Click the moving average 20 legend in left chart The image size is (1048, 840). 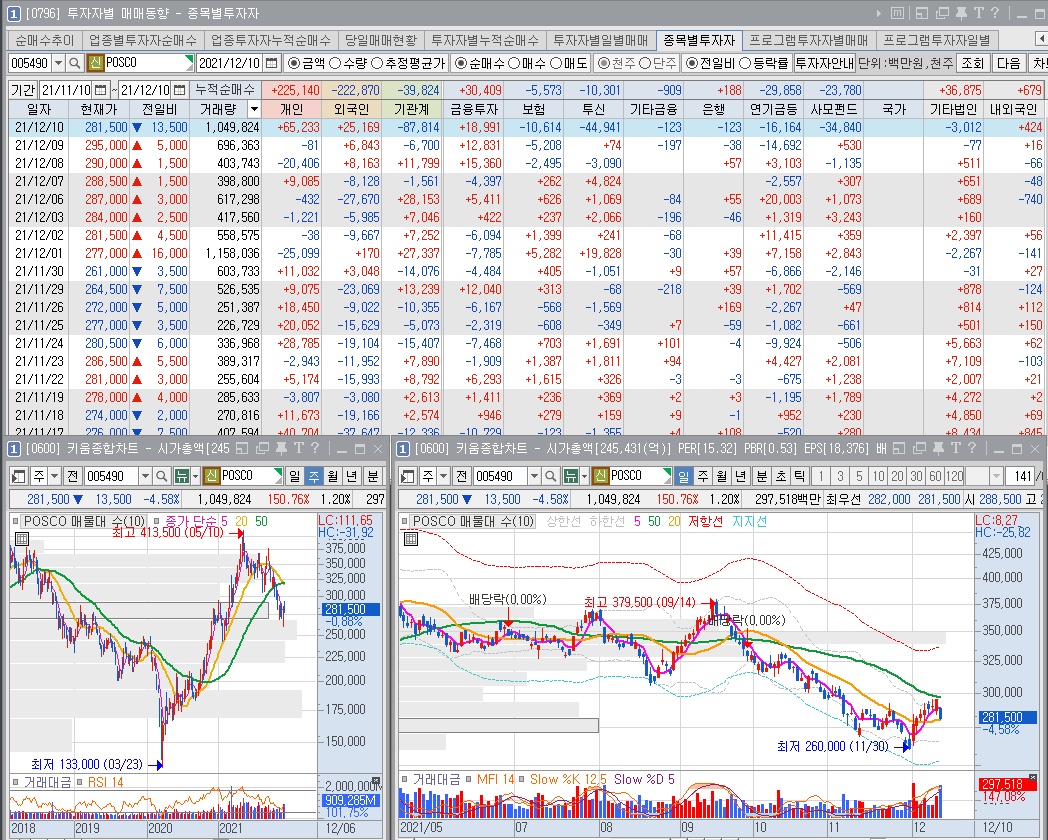pos(241,521)
